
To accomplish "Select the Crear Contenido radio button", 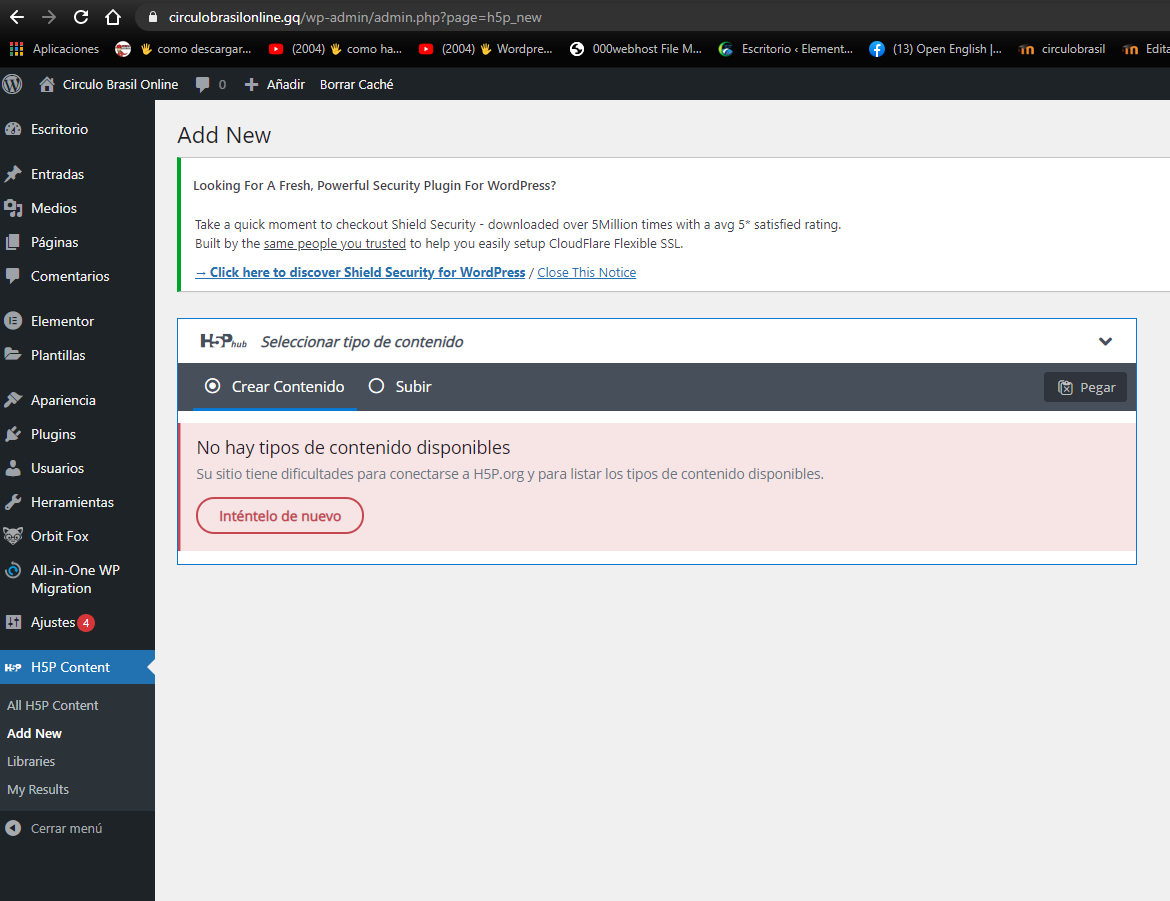I will click(x=213, y=386).
